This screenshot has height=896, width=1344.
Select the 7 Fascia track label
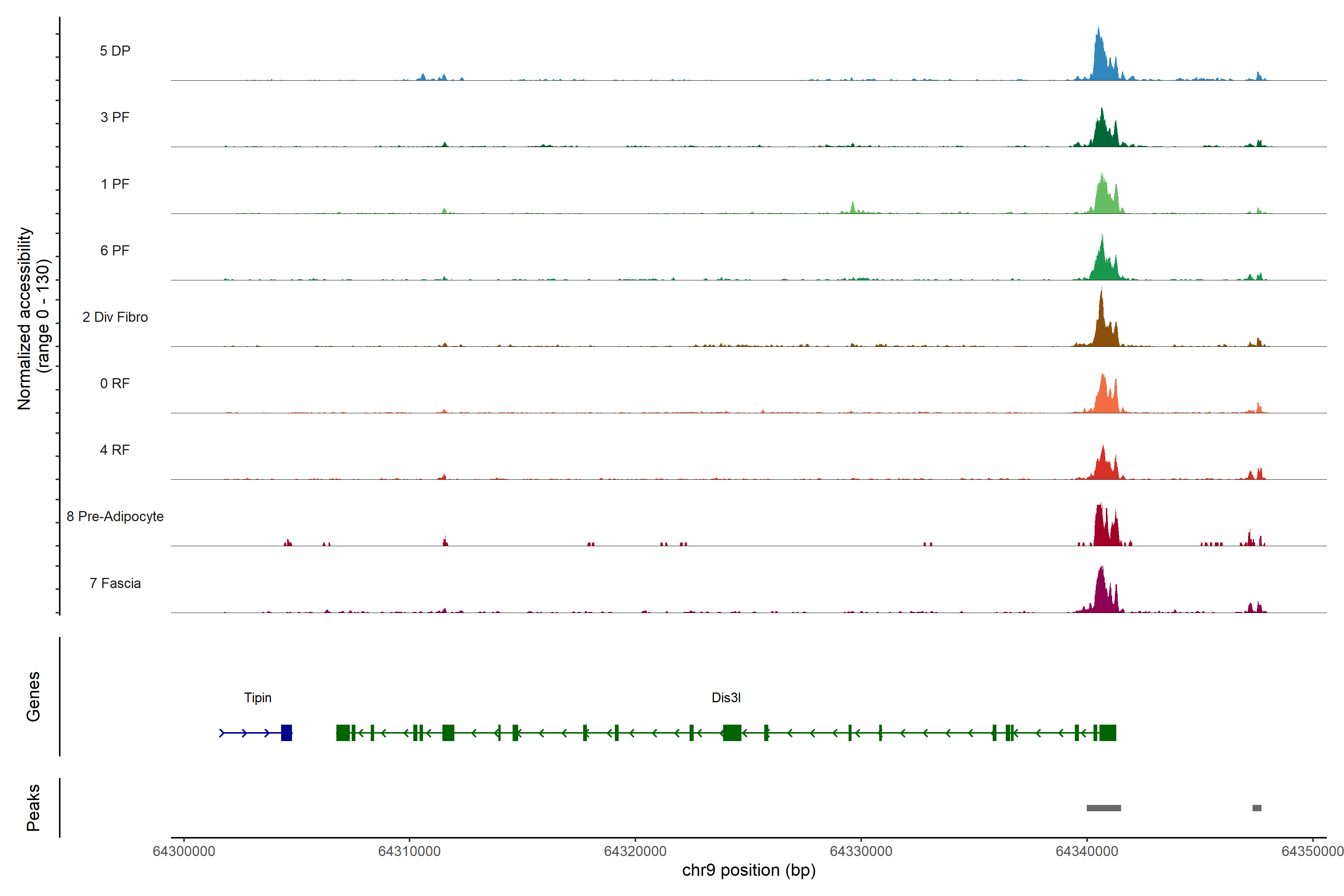(115, 584)
